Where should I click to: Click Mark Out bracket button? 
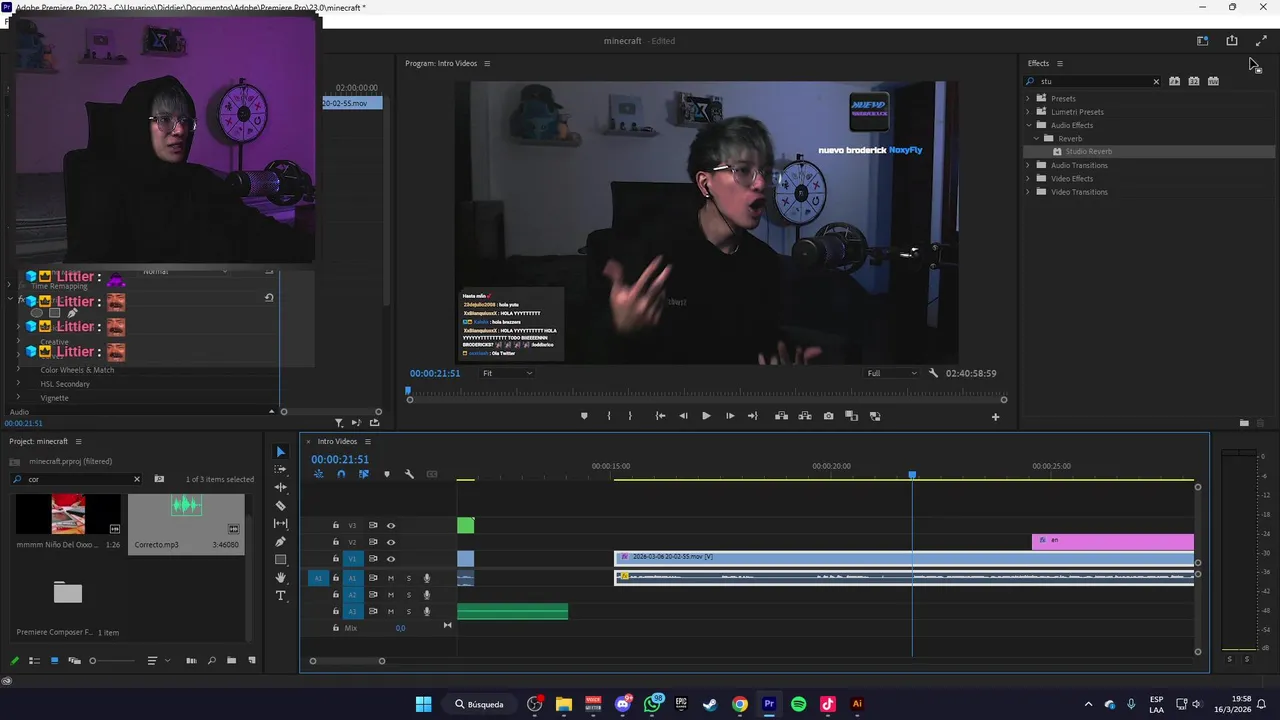coord(630,416)
